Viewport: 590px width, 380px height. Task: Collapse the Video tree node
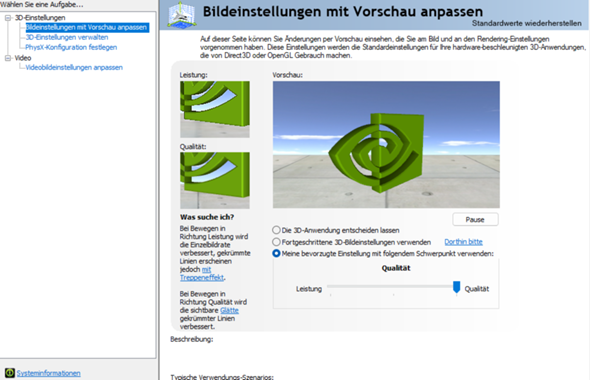click(x=8, y=58)
